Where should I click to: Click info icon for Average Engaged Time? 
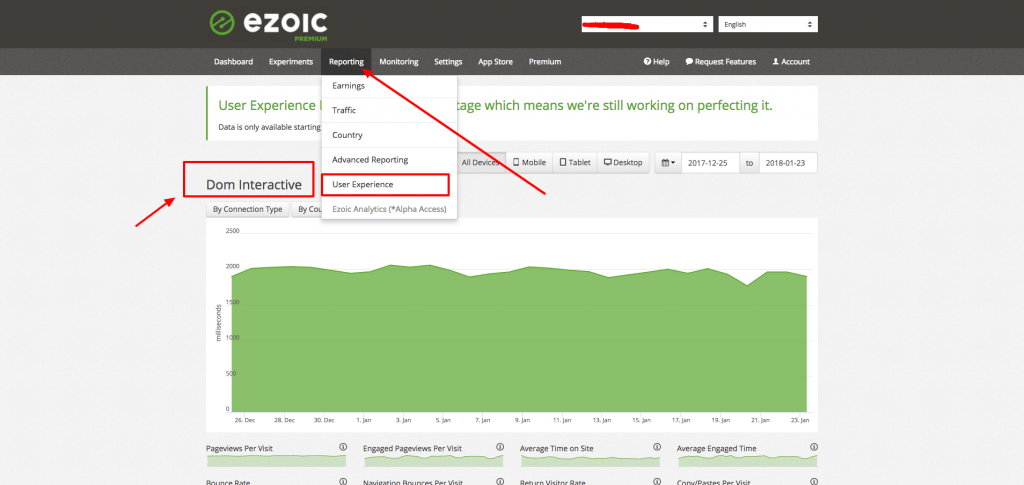[814, 448]
